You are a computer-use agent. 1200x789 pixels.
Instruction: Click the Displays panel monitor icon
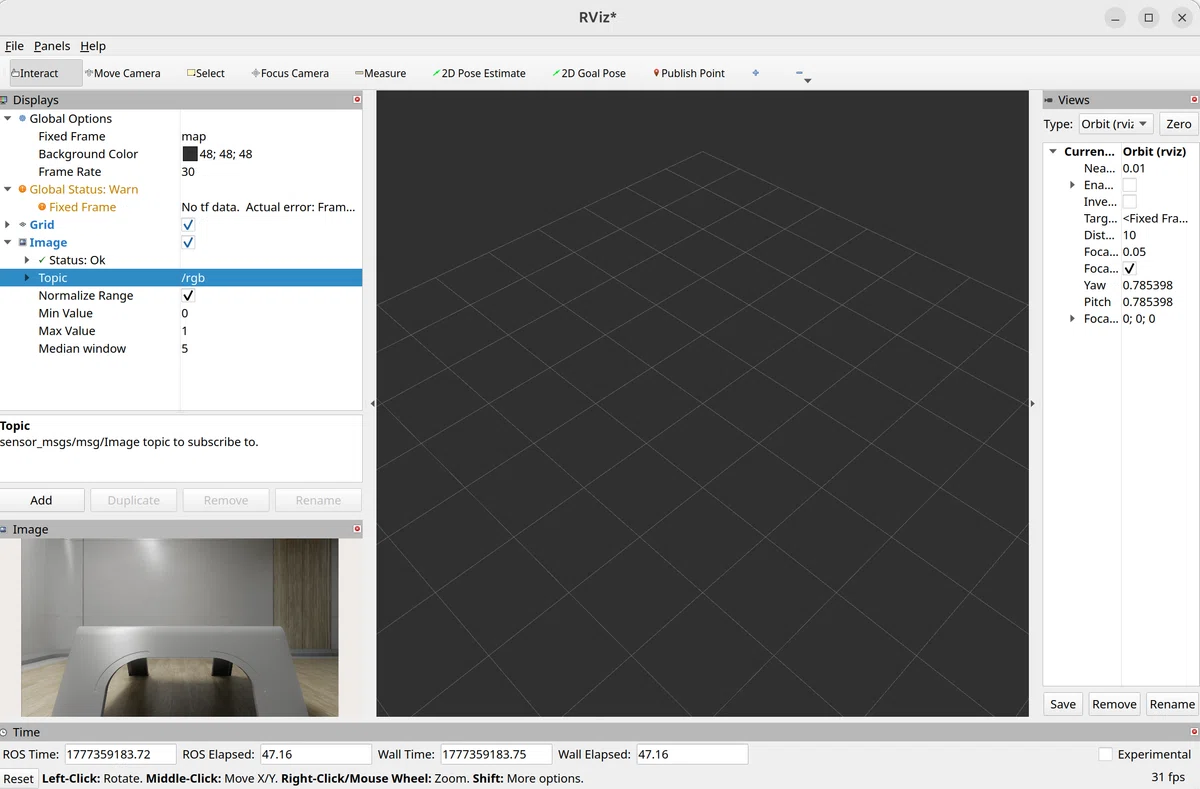click(x=5, y=100)
